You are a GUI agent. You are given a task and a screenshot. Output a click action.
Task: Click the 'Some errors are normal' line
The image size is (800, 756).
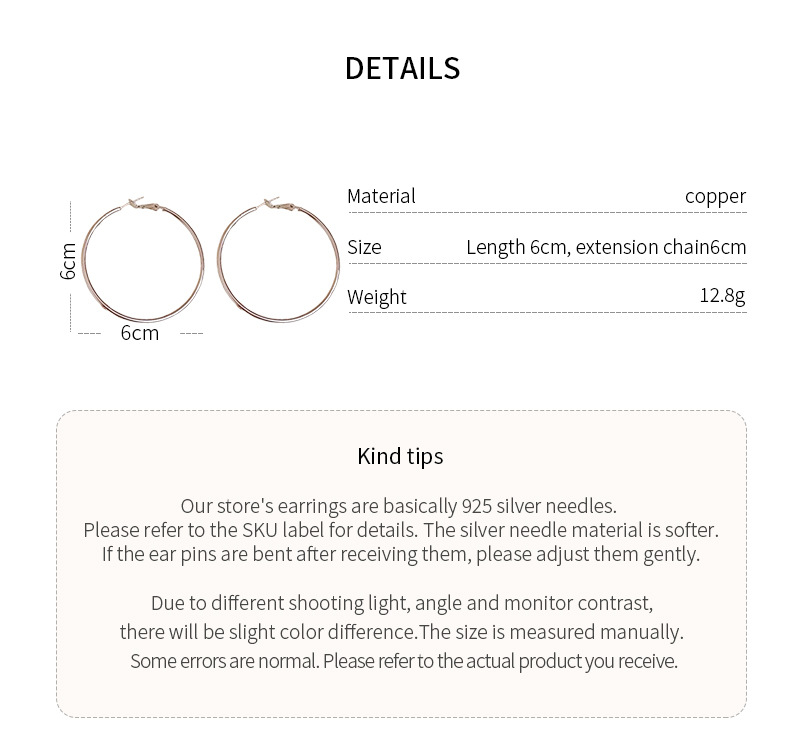tap(403, 661)
